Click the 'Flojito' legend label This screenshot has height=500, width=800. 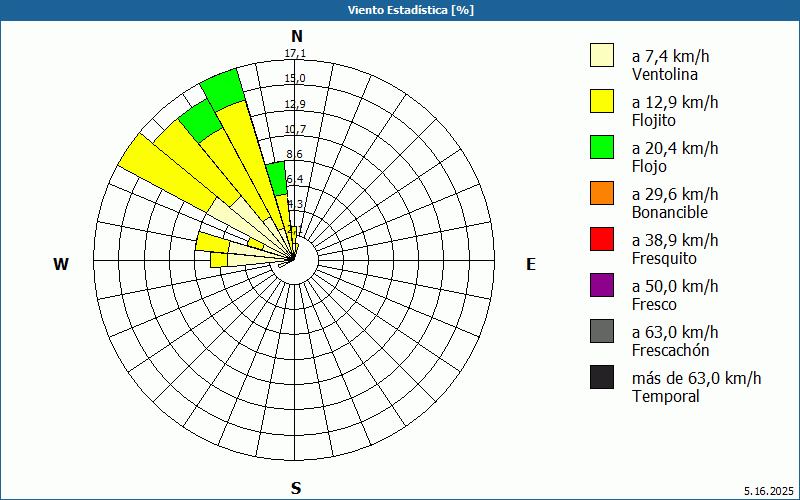[654, 121]
